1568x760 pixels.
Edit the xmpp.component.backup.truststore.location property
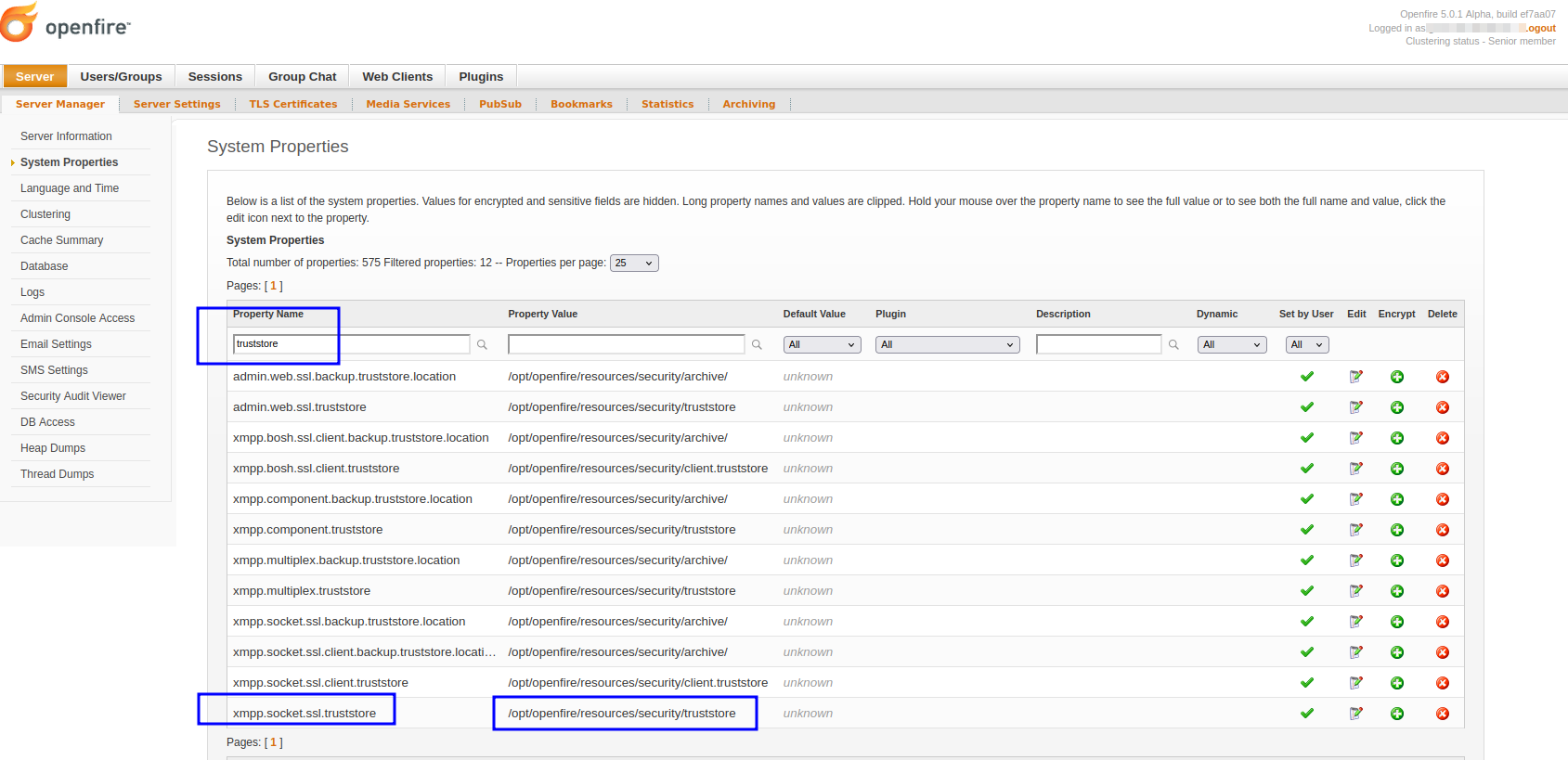[1356, 499]
